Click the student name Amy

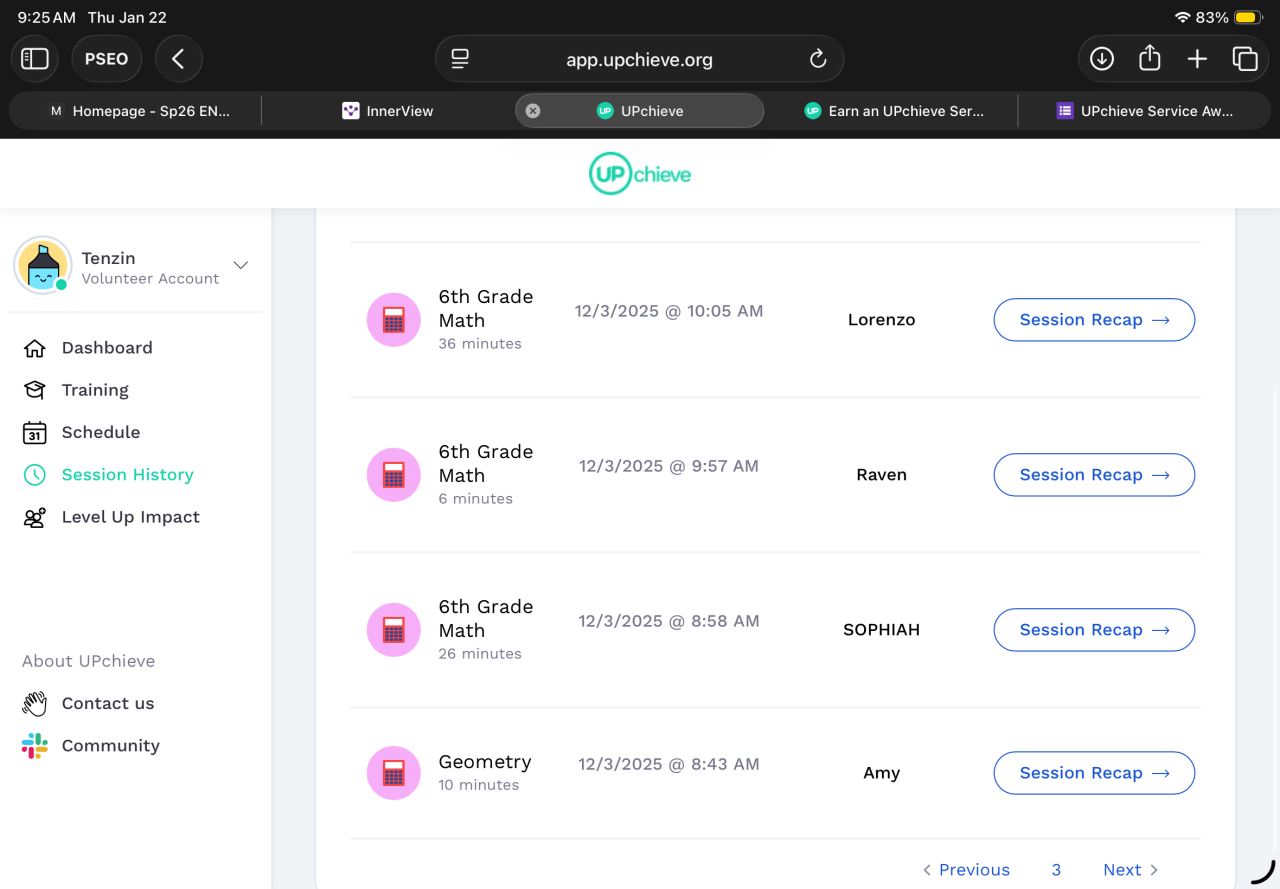881,773
